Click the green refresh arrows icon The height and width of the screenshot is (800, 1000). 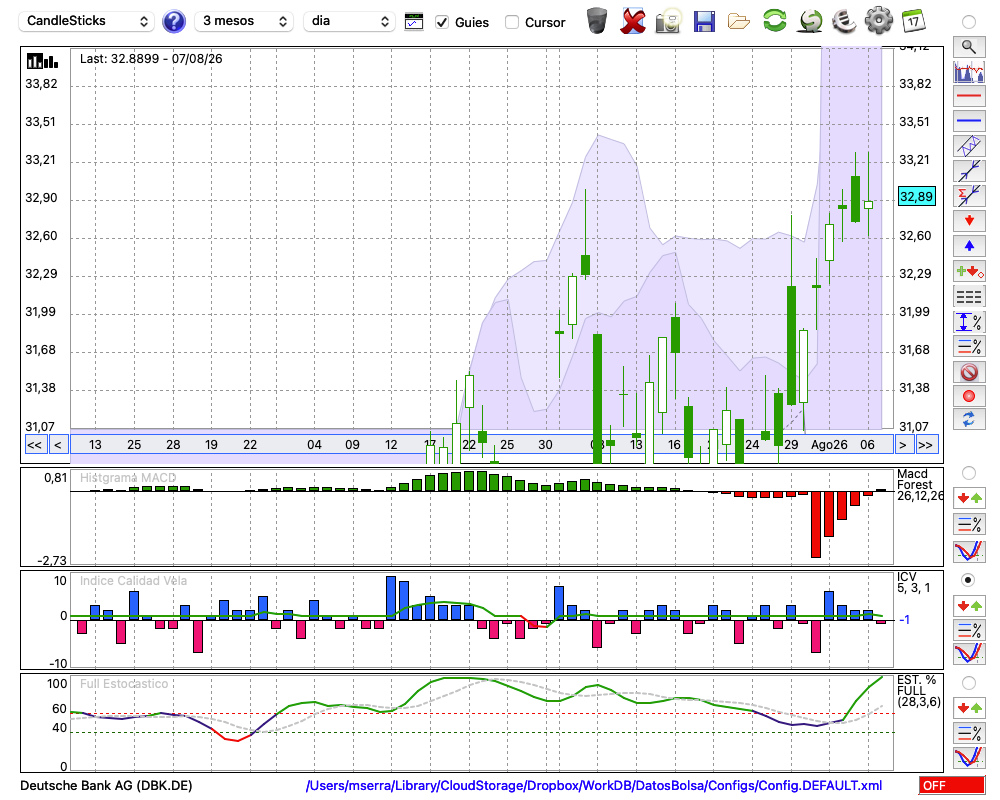click(775, 20)
